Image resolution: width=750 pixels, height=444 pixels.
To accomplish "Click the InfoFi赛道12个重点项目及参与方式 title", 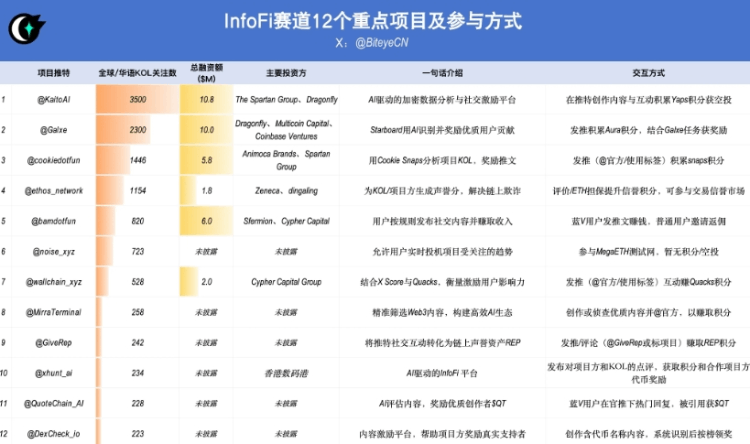I will [373, 21].
